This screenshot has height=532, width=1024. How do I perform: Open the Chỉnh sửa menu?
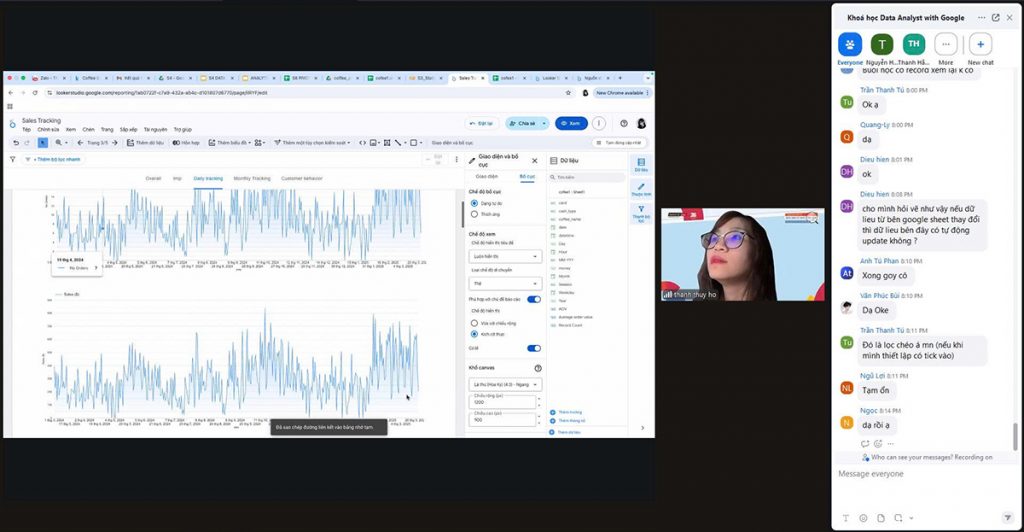48,129
